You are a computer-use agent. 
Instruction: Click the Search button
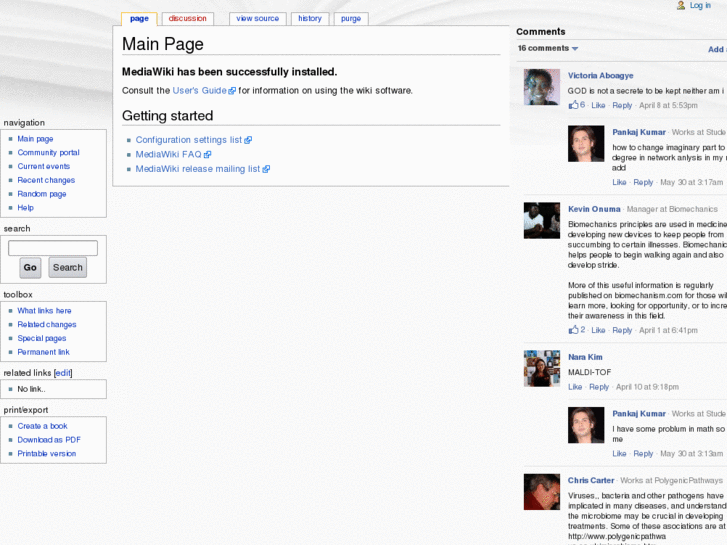click(x=68, y=268)
